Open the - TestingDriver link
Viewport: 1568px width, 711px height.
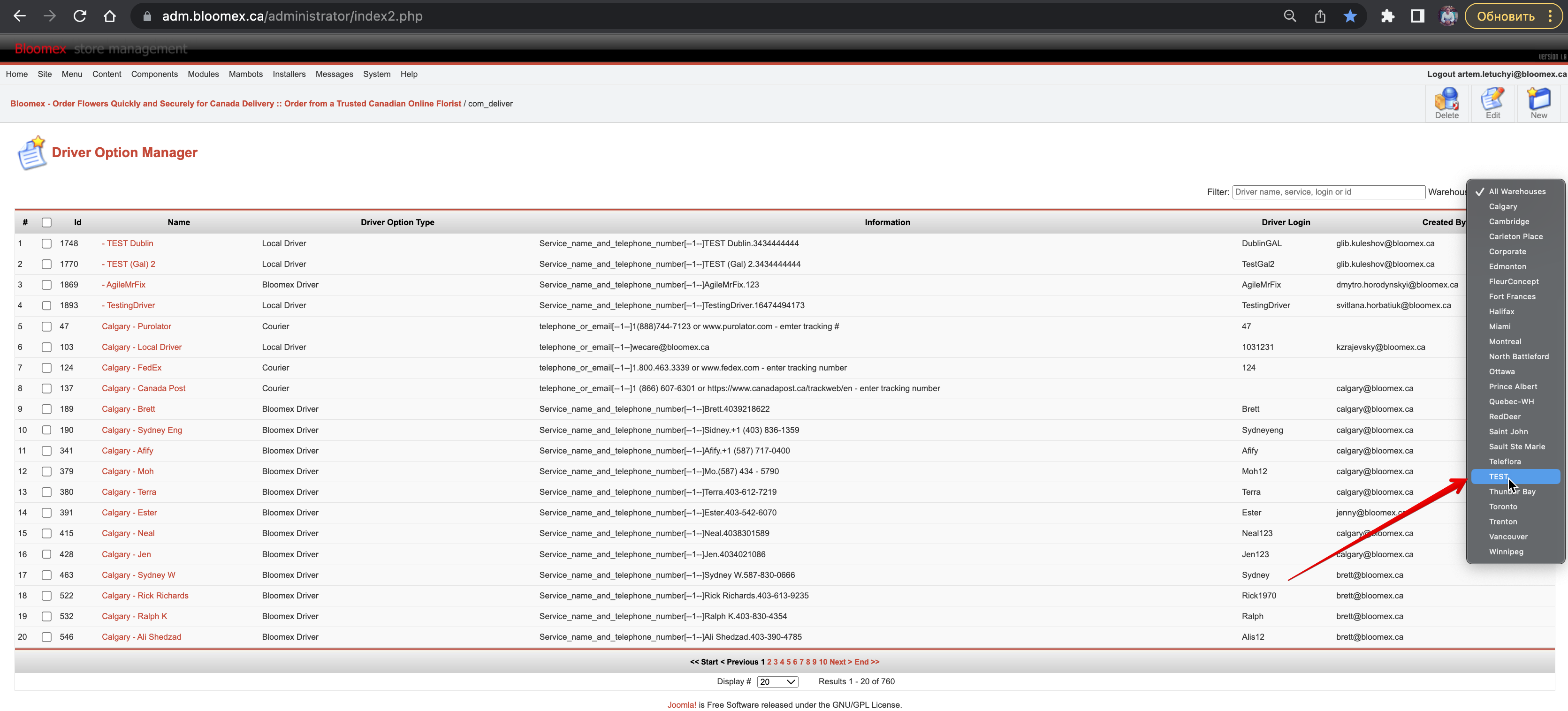click(x=129, y=305)
